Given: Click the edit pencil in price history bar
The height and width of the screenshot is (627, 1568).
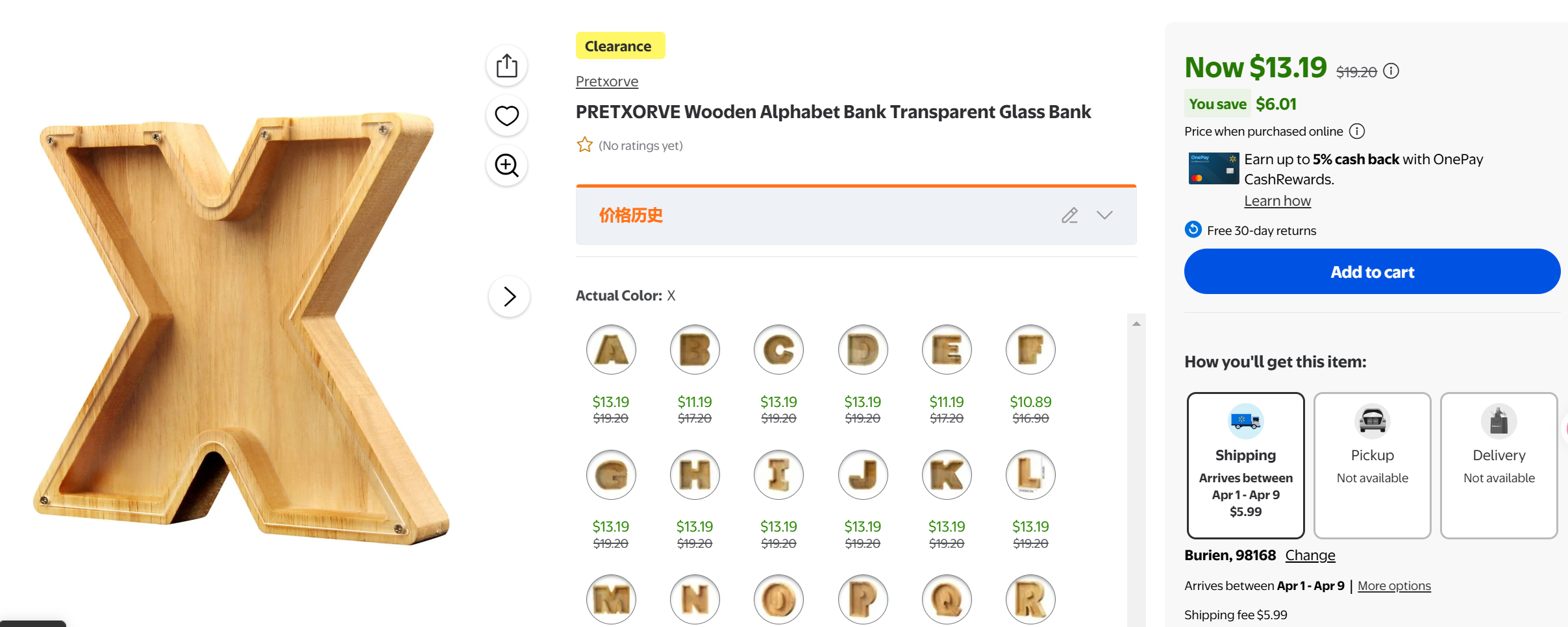Looking at the screenshot, I should pyautogui.click(x=1069, y=215).
